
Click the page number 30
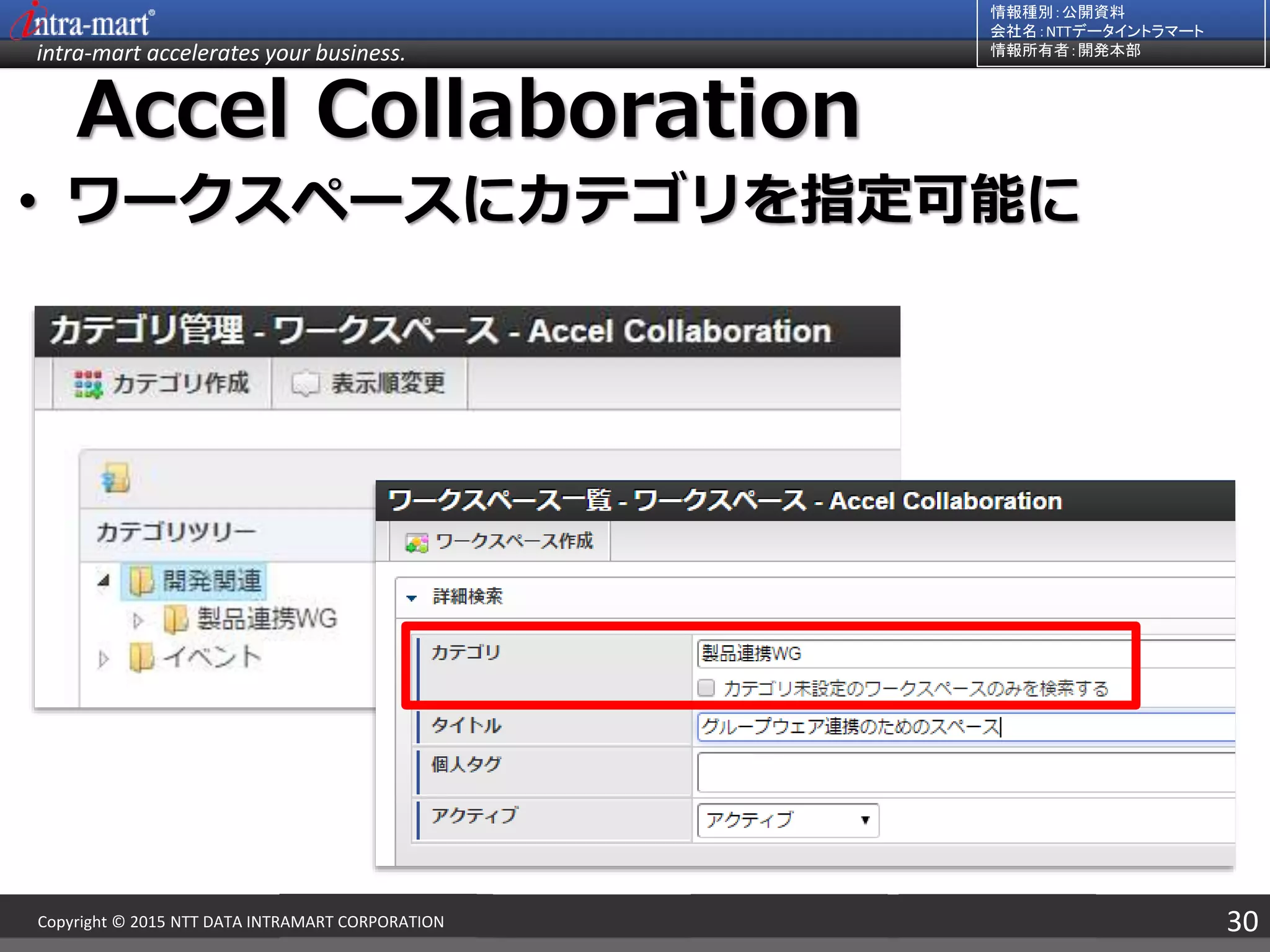(x=1242, y=922)
